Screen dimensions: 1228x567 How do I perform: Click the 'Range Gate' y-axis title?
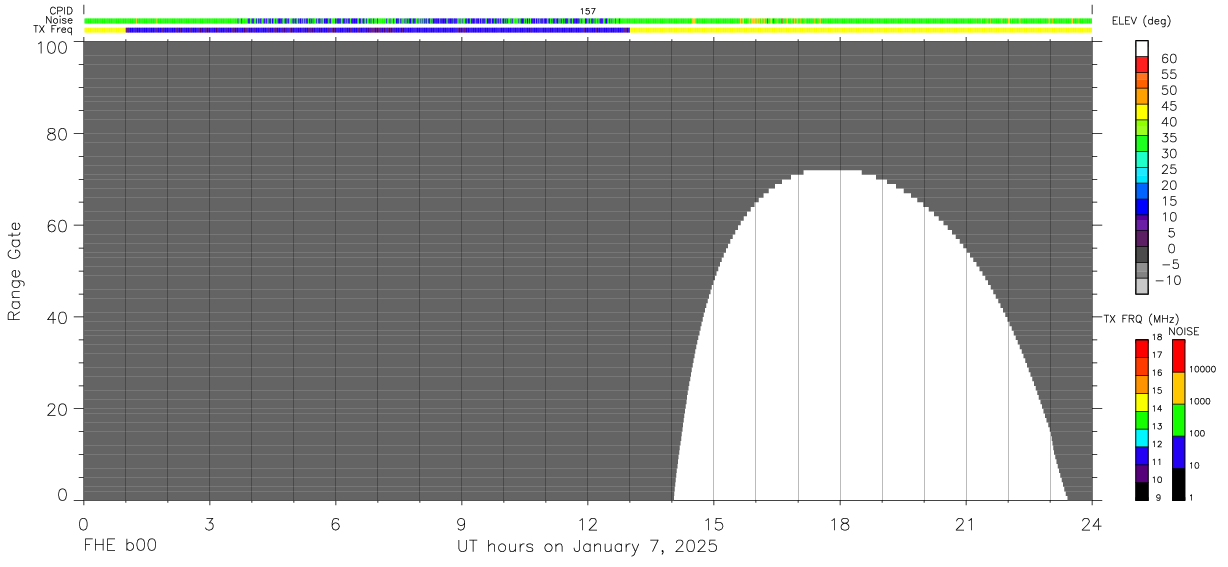(15, 270)
